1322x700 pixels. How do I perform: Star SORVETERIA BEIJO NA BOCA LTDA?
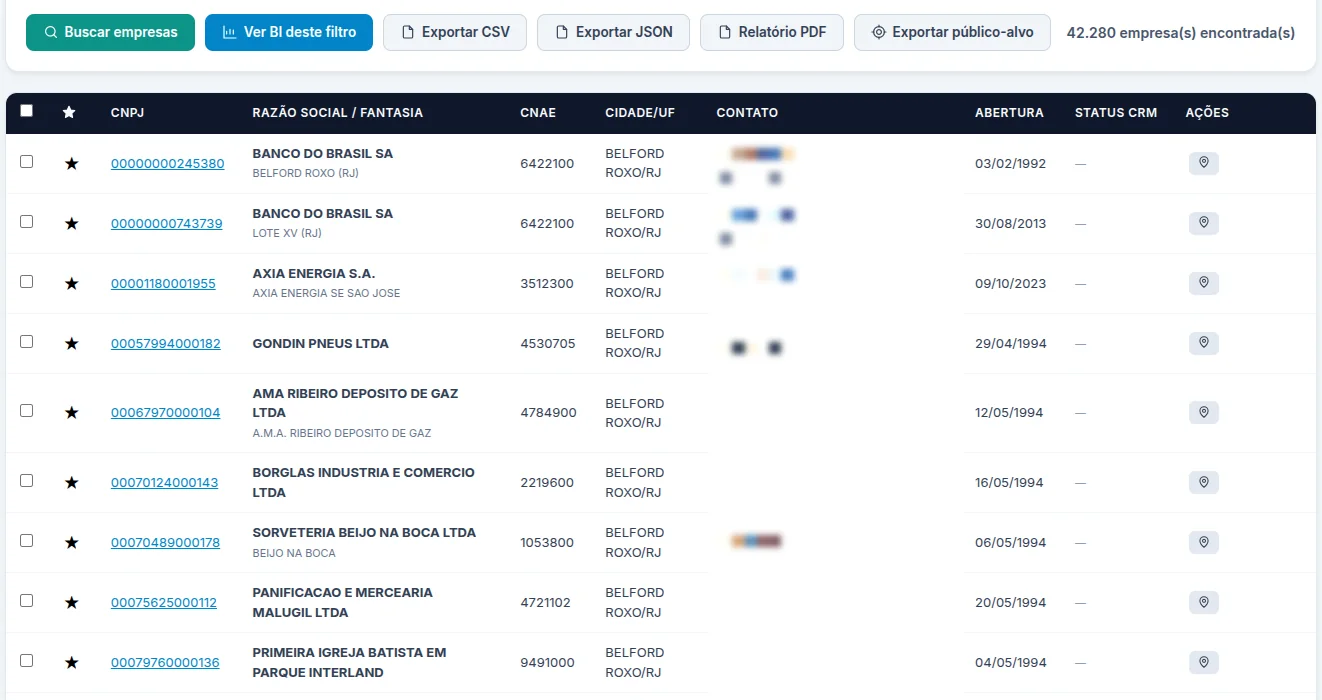tap(71, 542)
